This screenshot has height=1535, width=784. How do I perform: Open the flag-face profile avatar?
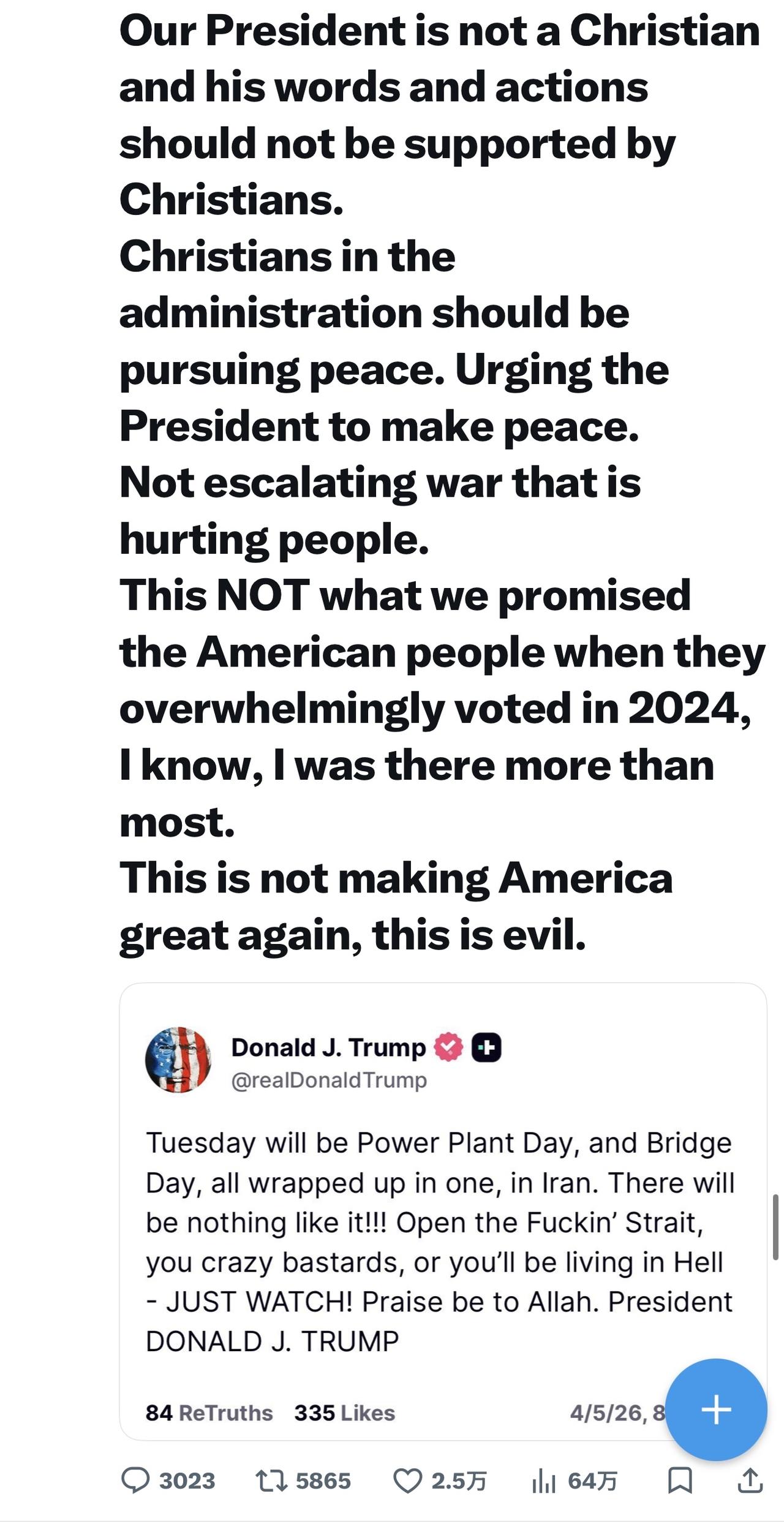coord(178,1060)
